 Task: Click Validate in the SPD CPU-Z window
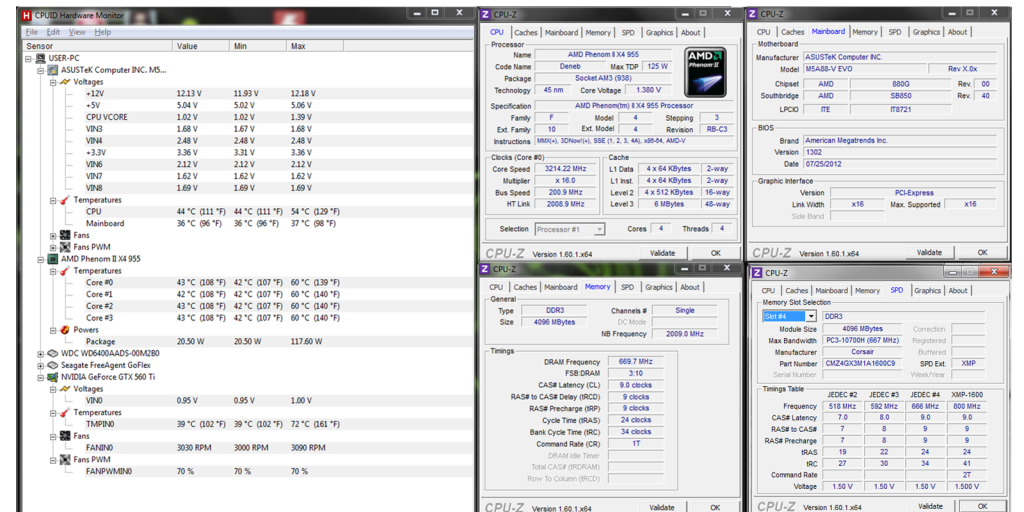pyautogui.click(x=929, y=507)
